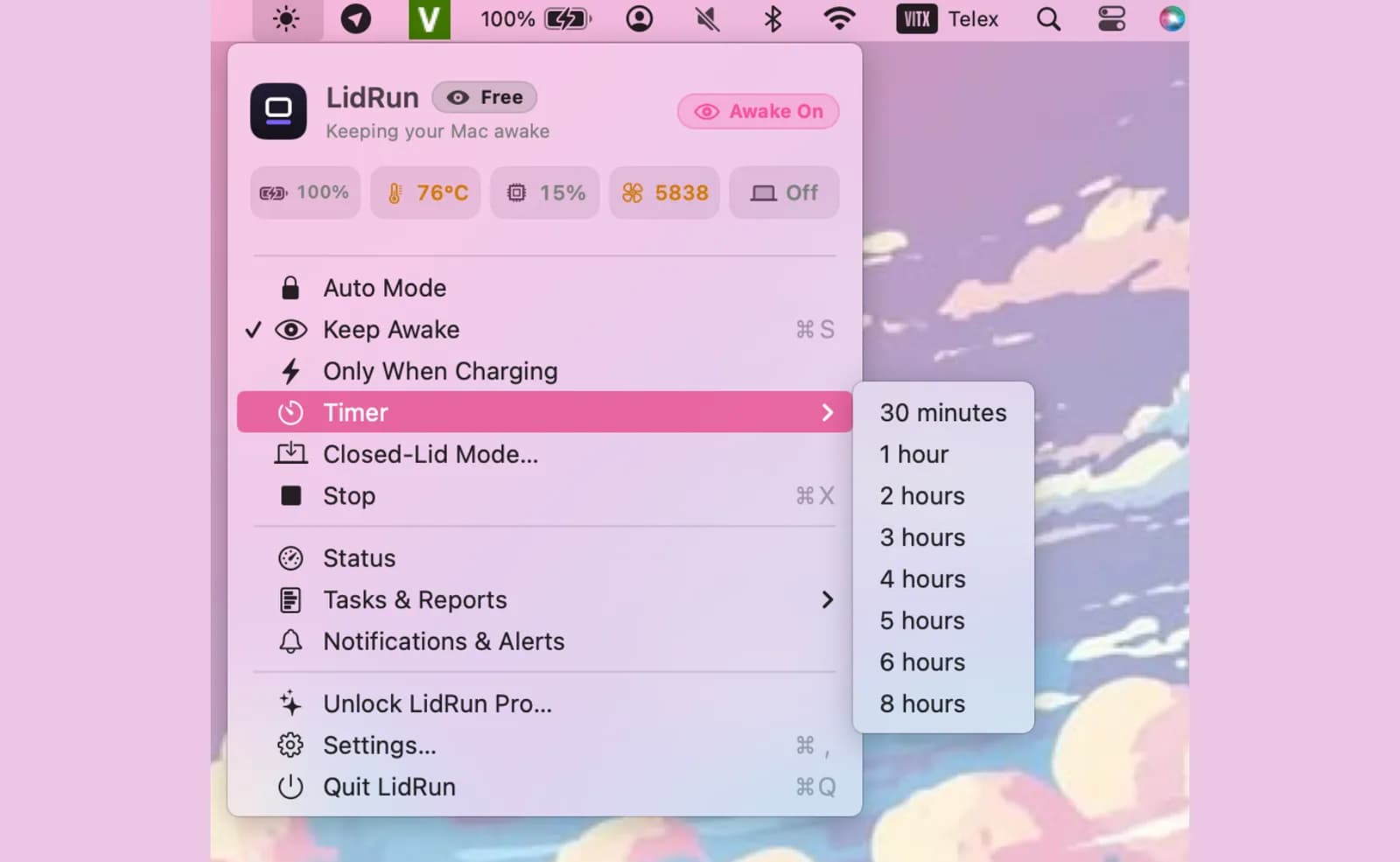Click the Keep Awake eye icon
Viewport: 1400px width, 862px height.
(x=290, y=330)
